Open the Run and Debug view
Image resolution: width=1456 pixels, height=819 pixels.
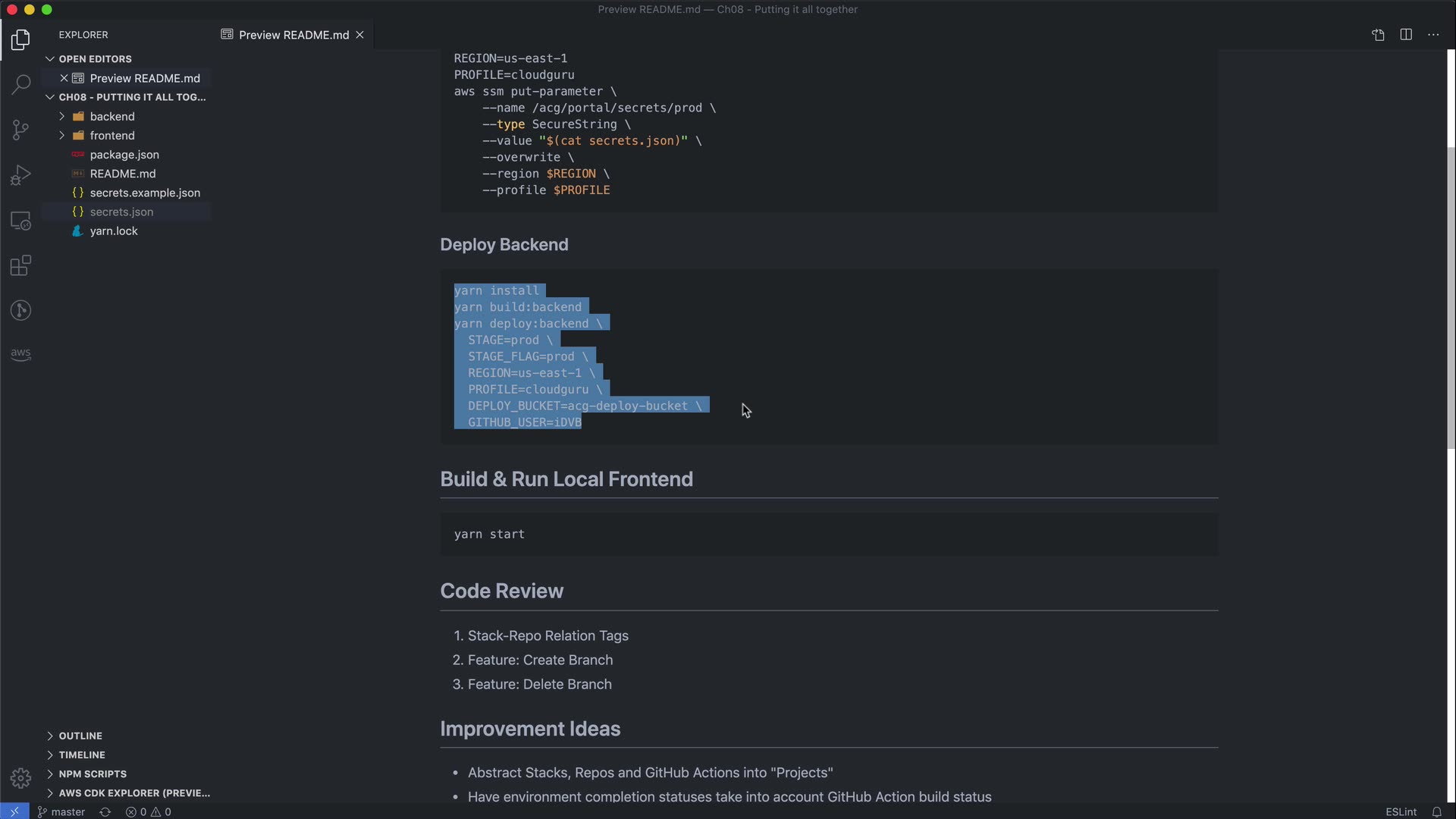(x=20, y=175)
